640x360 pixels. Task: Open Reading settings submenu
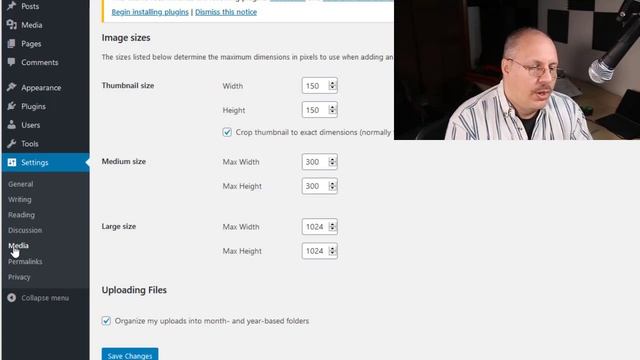coord(21,215)
